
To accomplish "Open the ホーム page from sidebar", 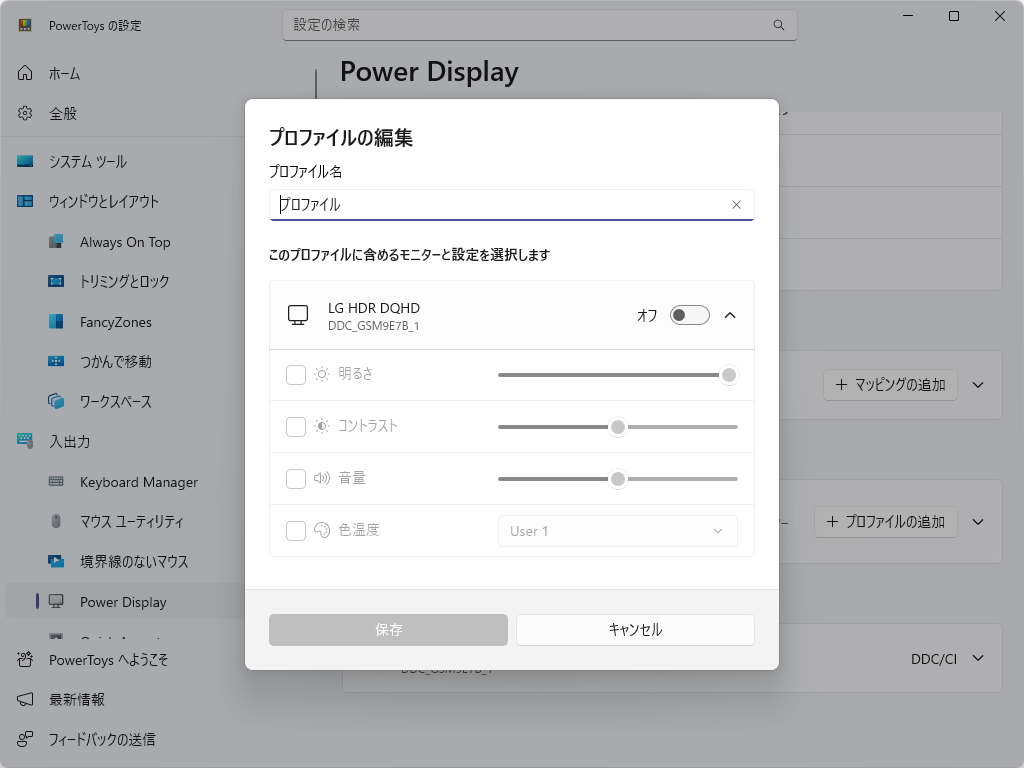I will click(x=25, y=73).
